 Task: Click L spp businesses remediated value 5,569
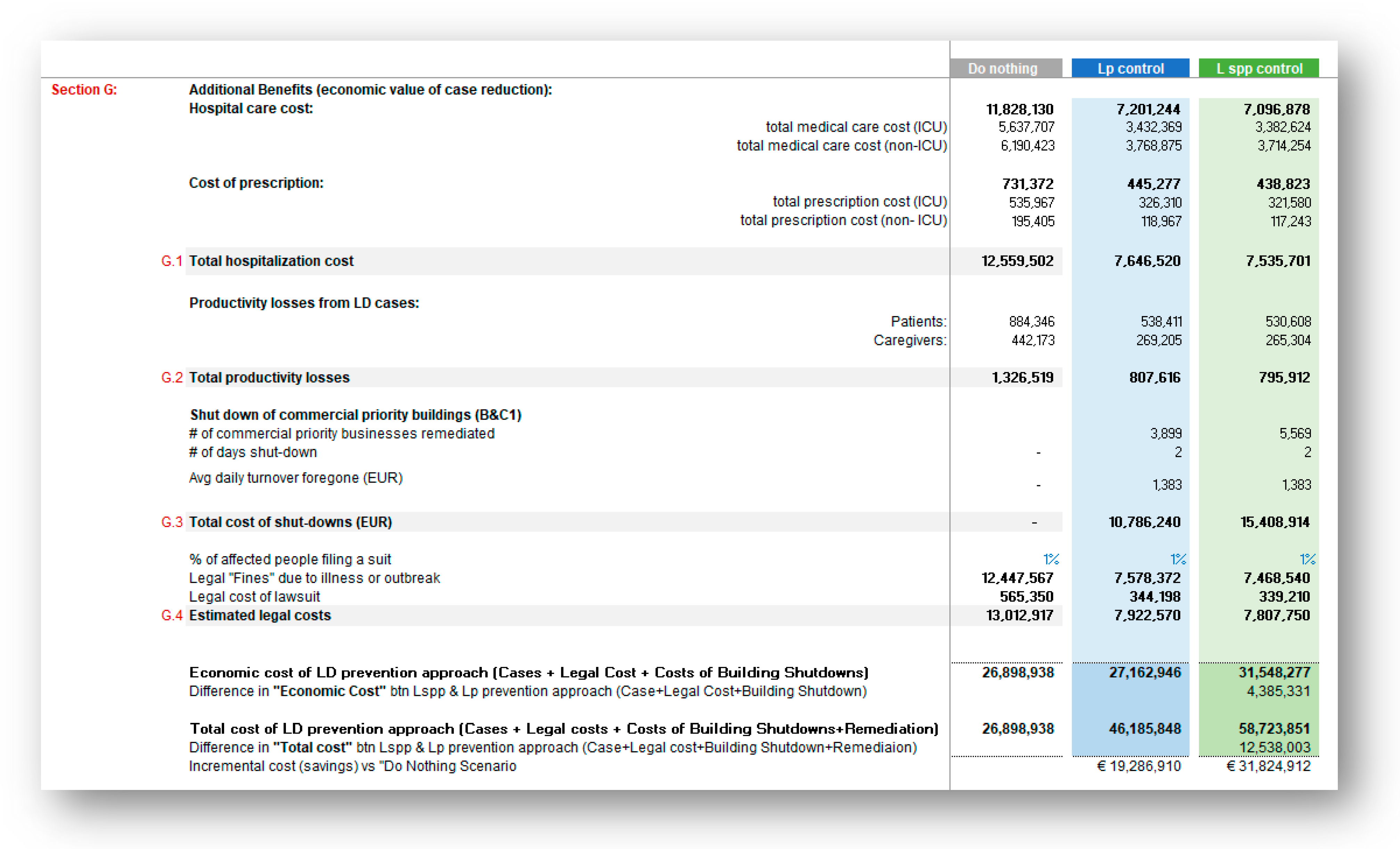click(1295, 434)
